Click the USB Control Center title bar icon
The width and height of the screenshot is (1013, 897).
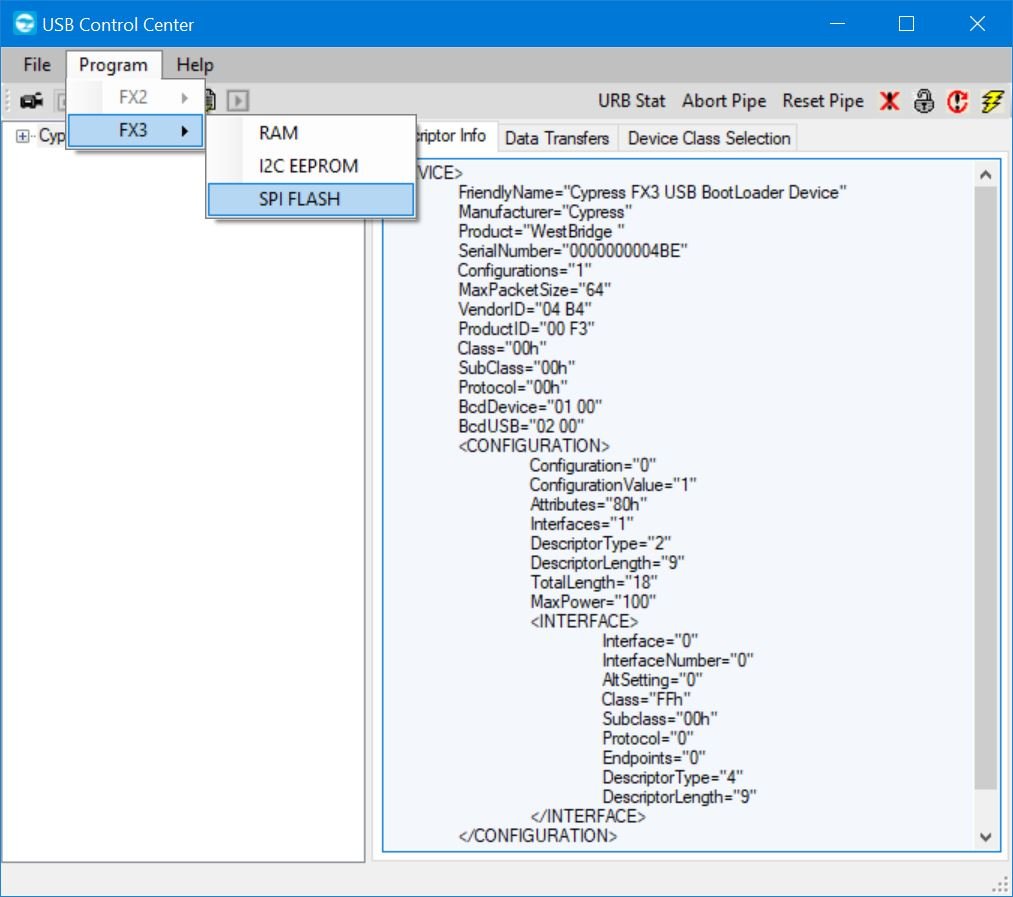click(x=25, y=24)
